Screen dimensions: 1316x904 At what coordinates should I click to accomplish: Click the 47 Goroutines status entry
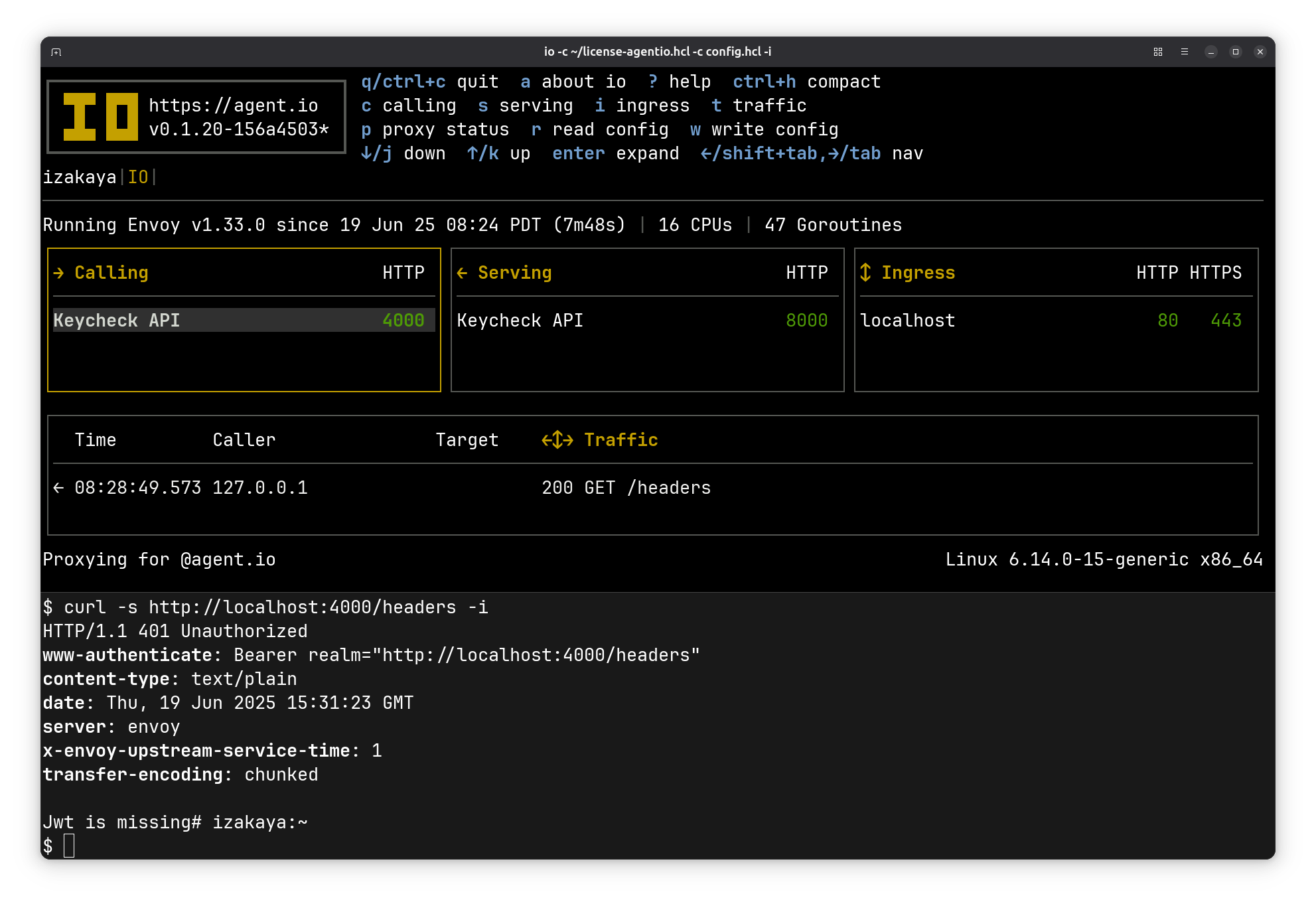pyautogui.click(x=834, y=225)
